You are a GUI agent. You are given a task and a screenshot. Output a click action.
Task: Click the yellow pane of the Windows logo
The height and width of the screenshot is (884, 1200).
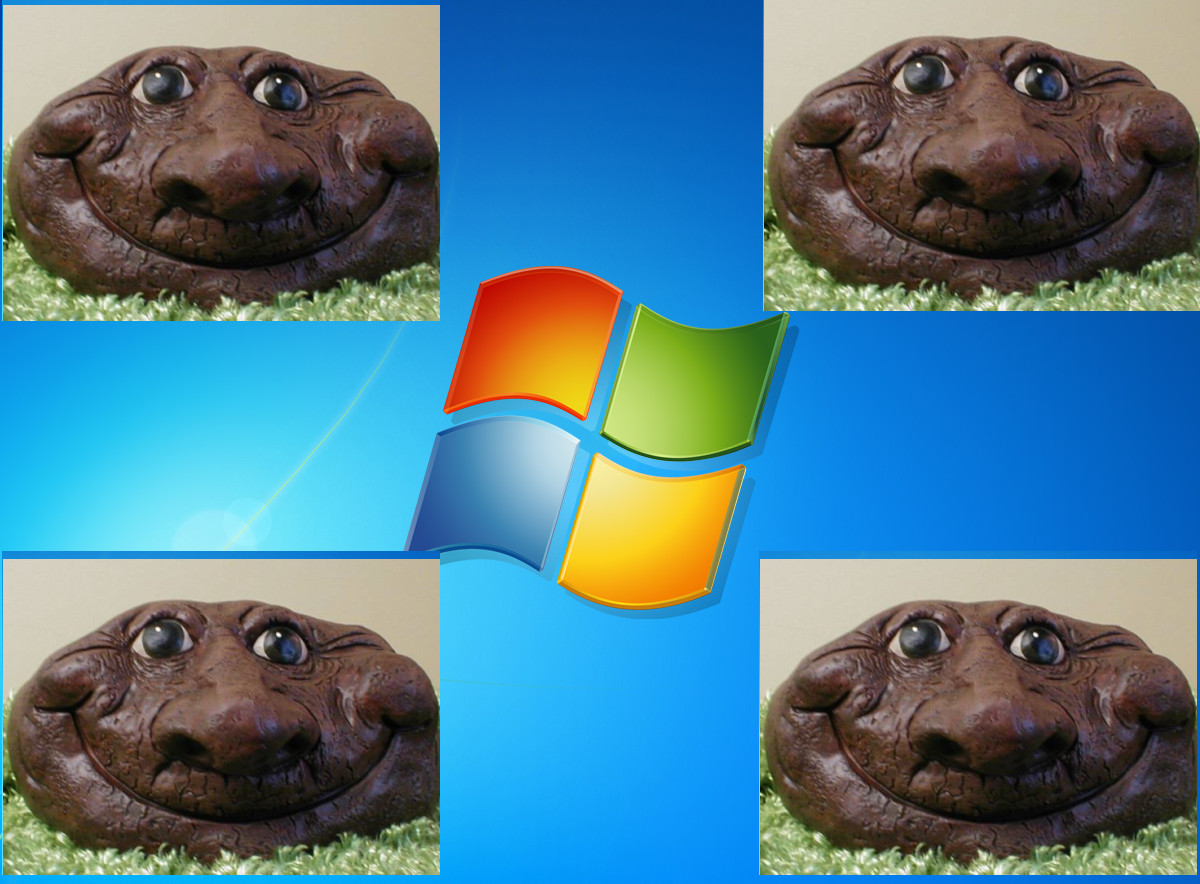pyautogui.click(x=652, y=530)
